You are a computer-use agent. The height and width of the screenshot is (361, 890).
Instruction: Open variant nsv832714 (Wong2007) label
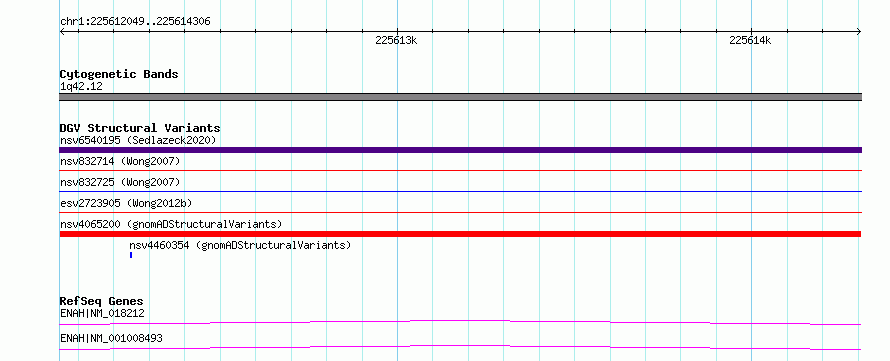click(x=120, y=162)
